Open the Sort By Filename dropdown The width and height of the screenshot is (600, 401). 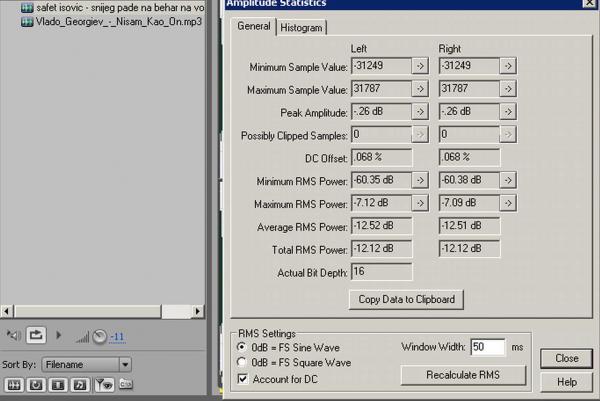pos(125,364)
